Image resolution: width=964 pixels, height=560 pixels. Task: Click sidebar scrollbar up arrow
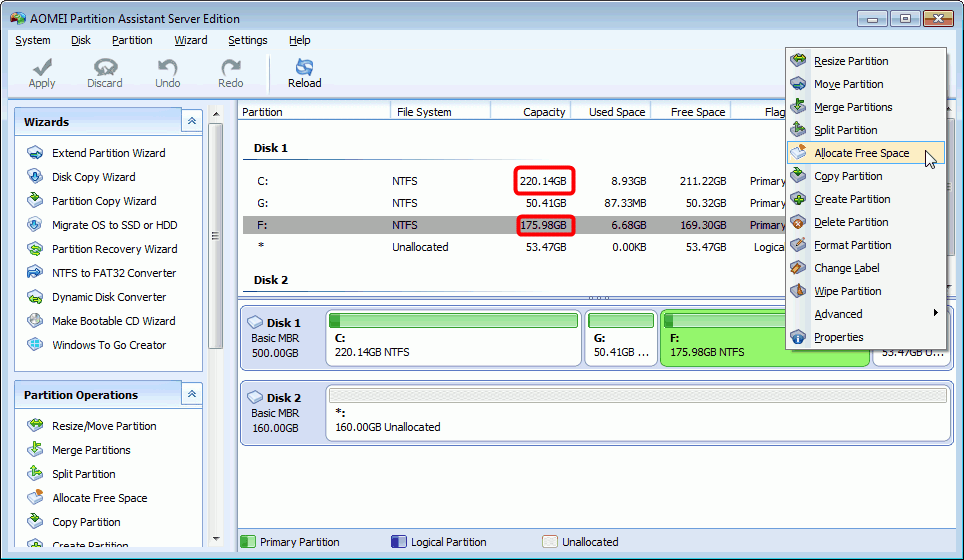[216, 114]
